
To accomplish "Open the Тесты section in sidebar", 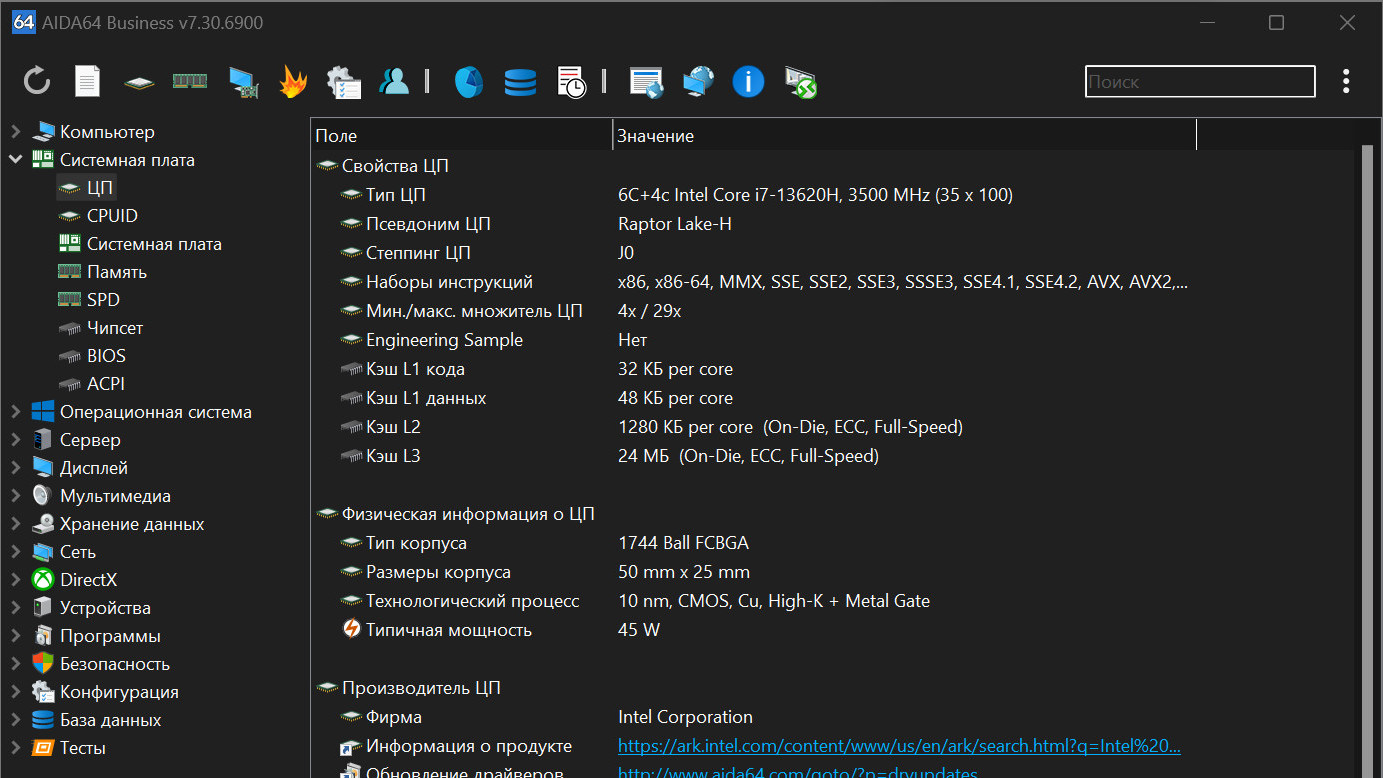I will pos(82,748).
